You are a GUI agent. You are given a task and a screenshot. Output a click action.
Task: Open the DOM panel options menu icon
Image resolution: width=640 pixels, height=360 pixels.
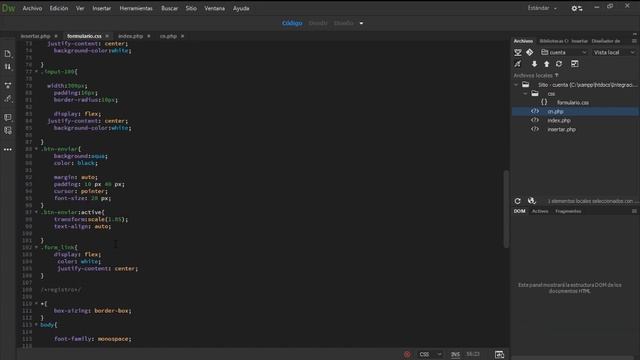634,211
